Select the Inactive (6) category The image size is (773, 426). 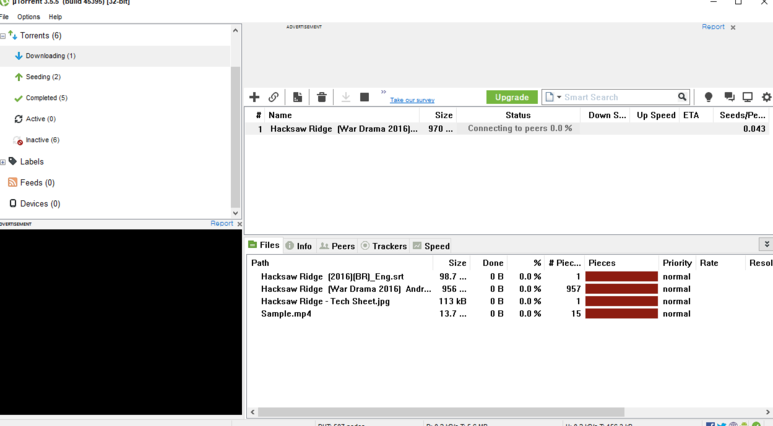pyautogui.click(x=42, y=140)
